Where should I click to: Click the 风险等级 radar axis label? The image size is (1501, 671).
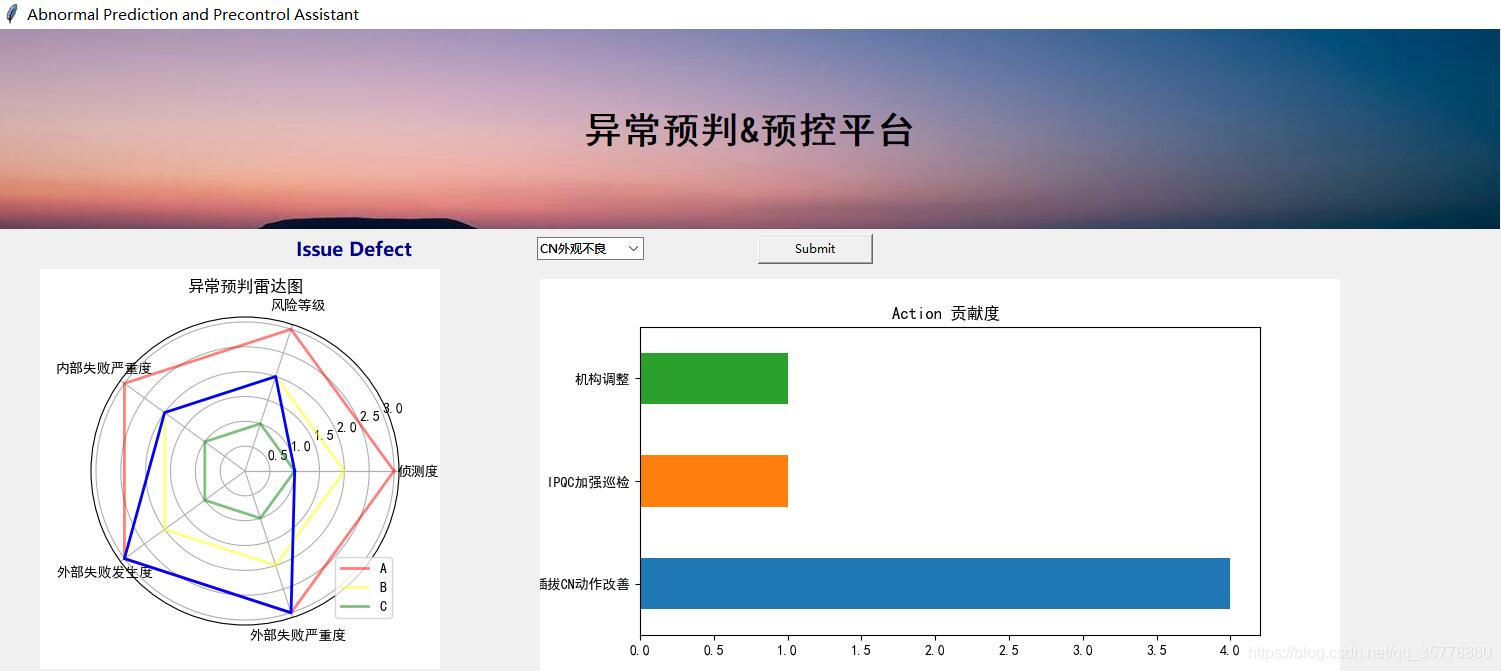tap(298, 305)
